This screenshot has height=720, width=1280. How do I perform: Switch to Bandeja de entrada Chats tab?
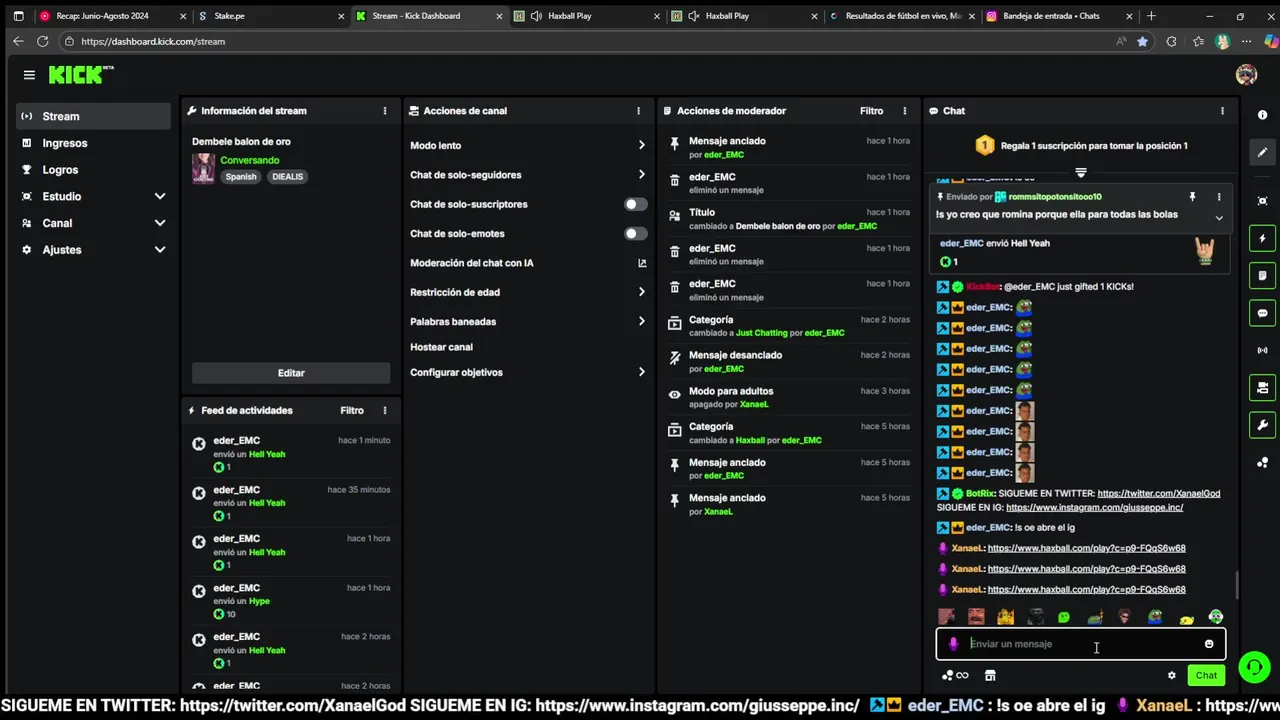(x=1060, y=16)
